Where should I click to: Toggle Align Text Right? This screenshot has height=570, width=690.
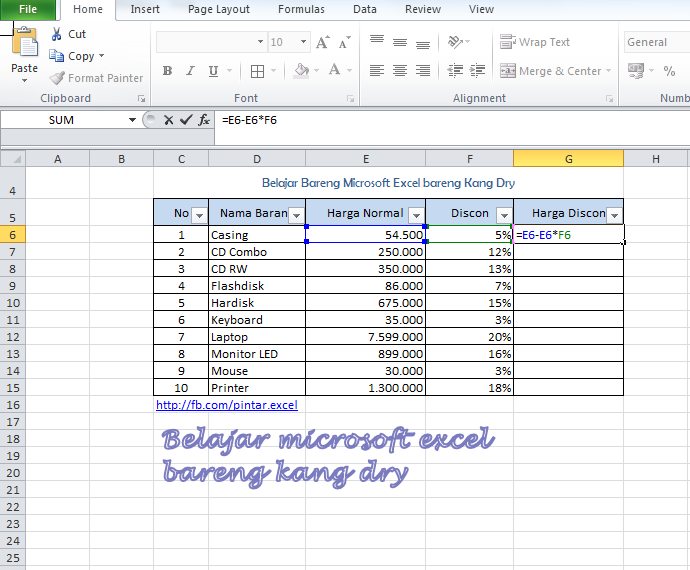coord(423,70)
